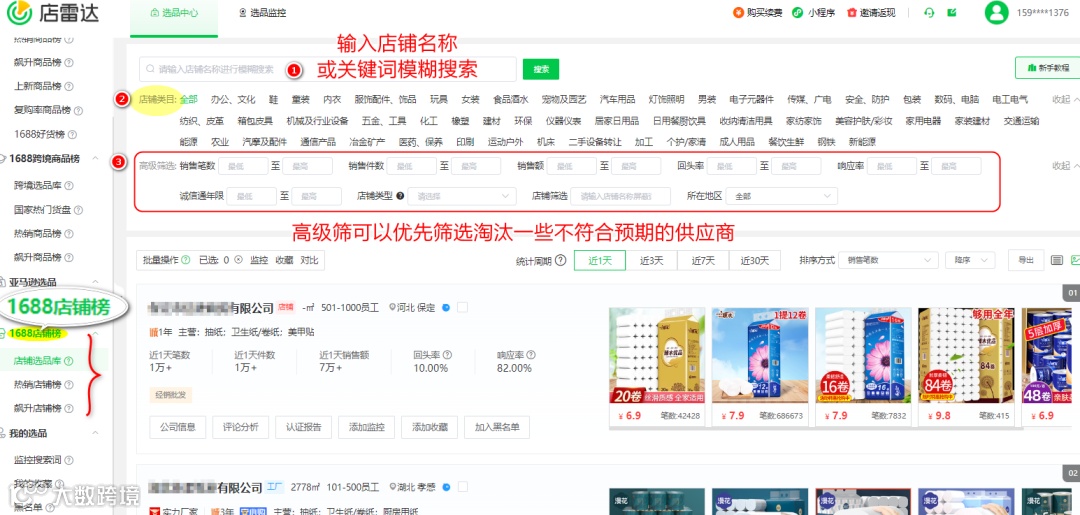
Task: Show help icon beside 回头率 10.00%
Action: (x=447, y=355)
